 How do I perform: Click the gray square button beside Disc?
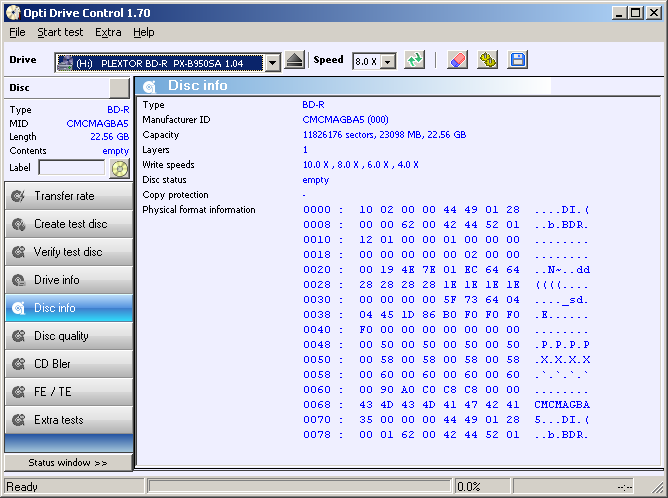click(x=119, y=88)
